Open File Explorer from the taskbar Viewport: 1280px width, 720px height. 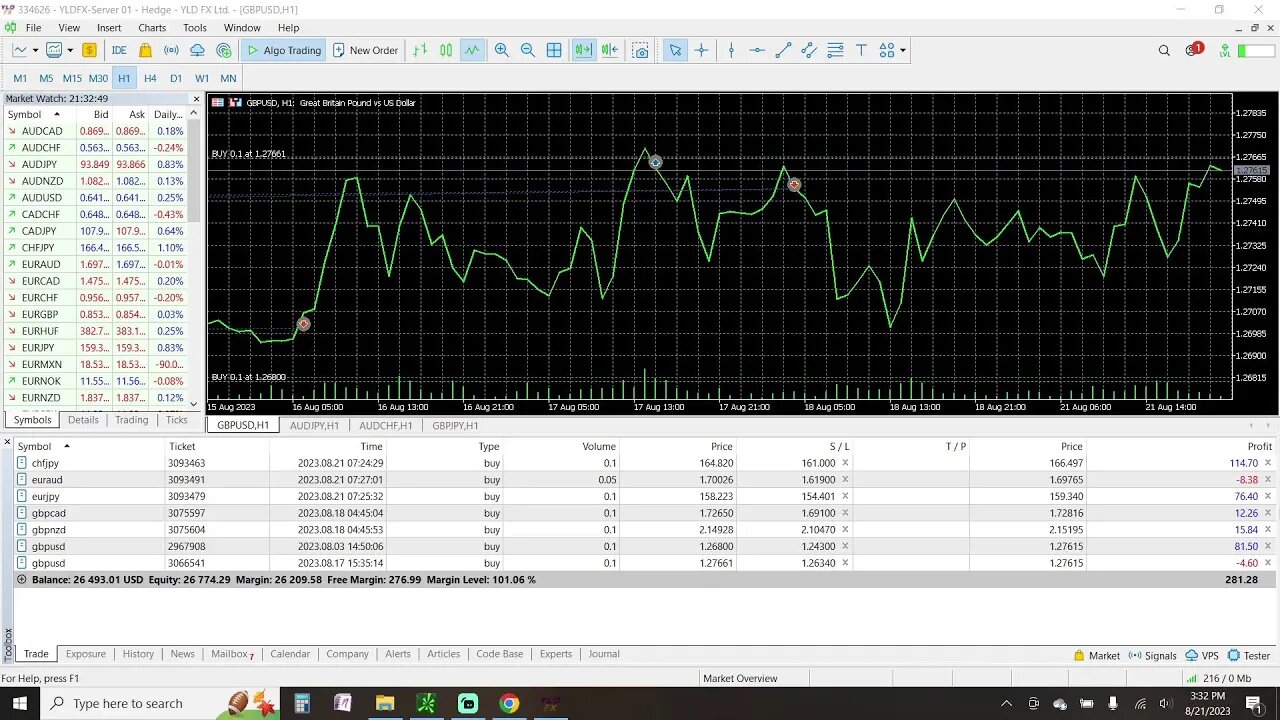(384, 703)
